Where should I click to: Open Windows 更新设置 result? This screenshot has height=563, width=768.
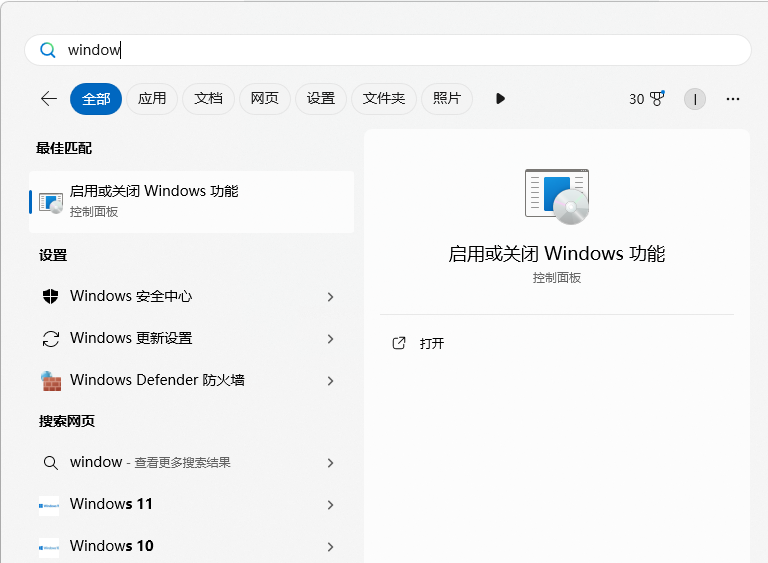point(192,339)
